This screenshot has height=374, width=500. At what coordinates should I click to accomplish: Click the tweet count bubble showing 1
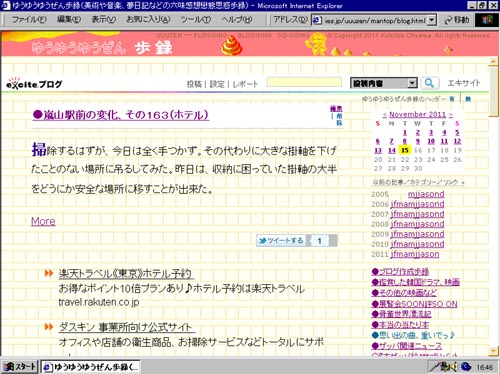[319, 240]
